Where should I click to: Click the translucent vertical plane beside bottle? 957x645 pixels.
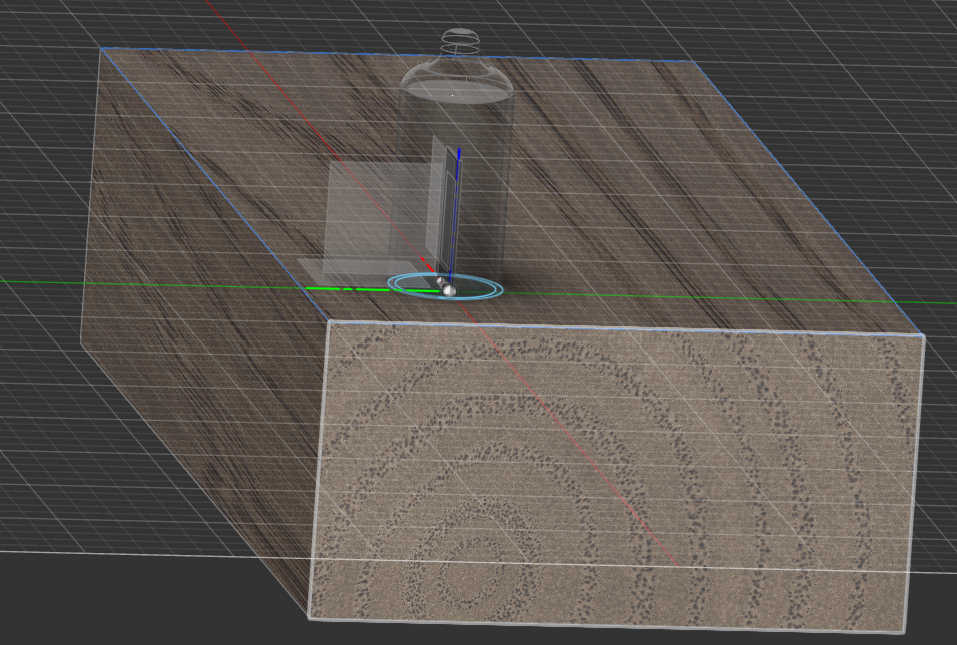click(375, 210)
